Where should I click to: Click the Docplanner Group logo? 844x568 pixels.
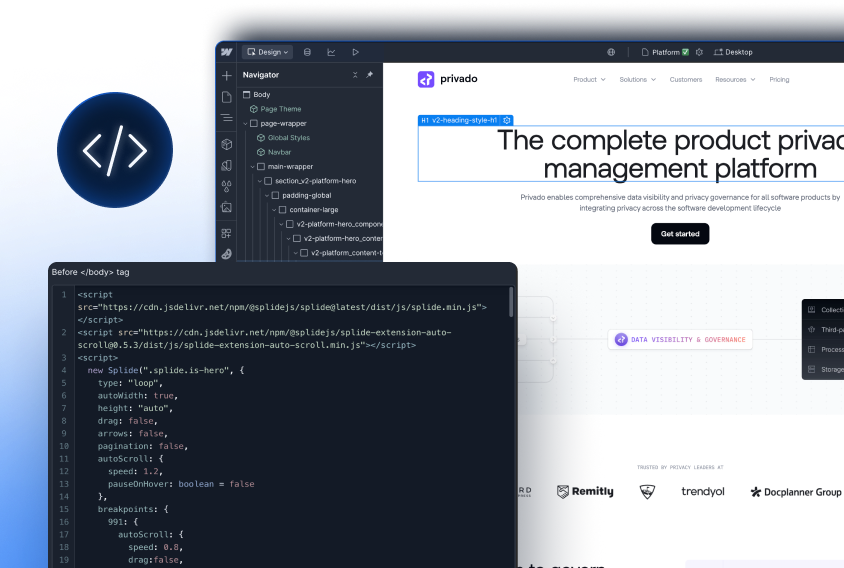[x=796, y=492]
